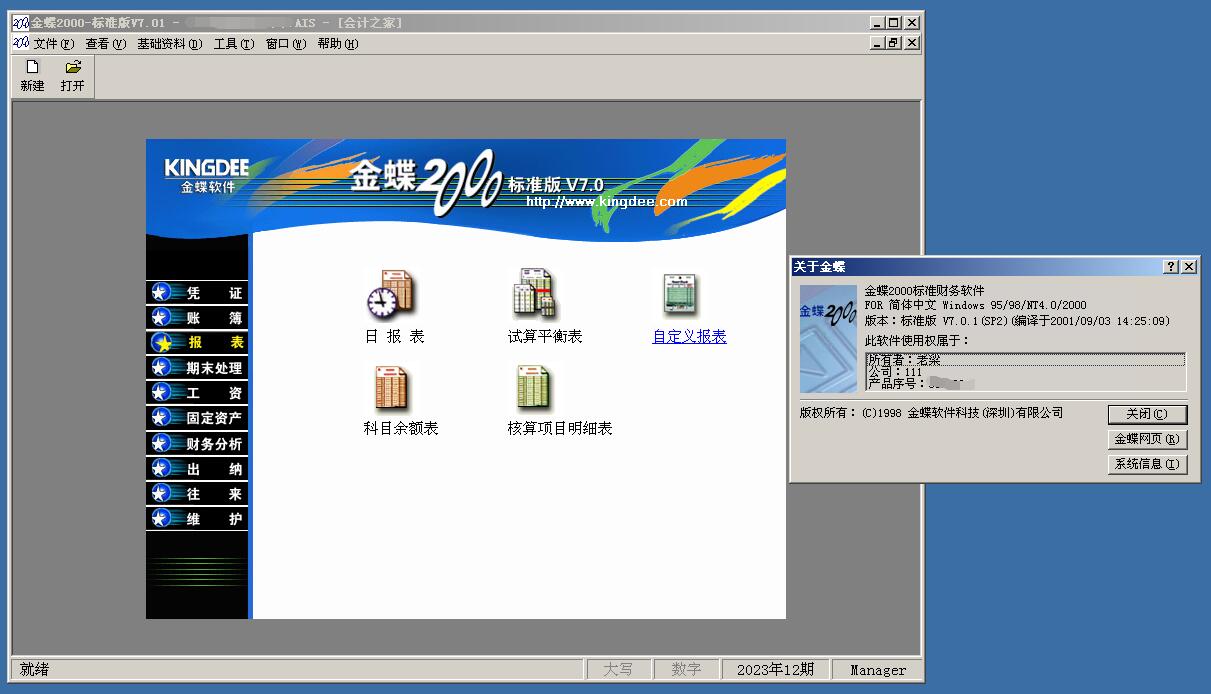Select the 出纳 module in the sidebar
Screen dimensions: 1211x694
[197, 469]
